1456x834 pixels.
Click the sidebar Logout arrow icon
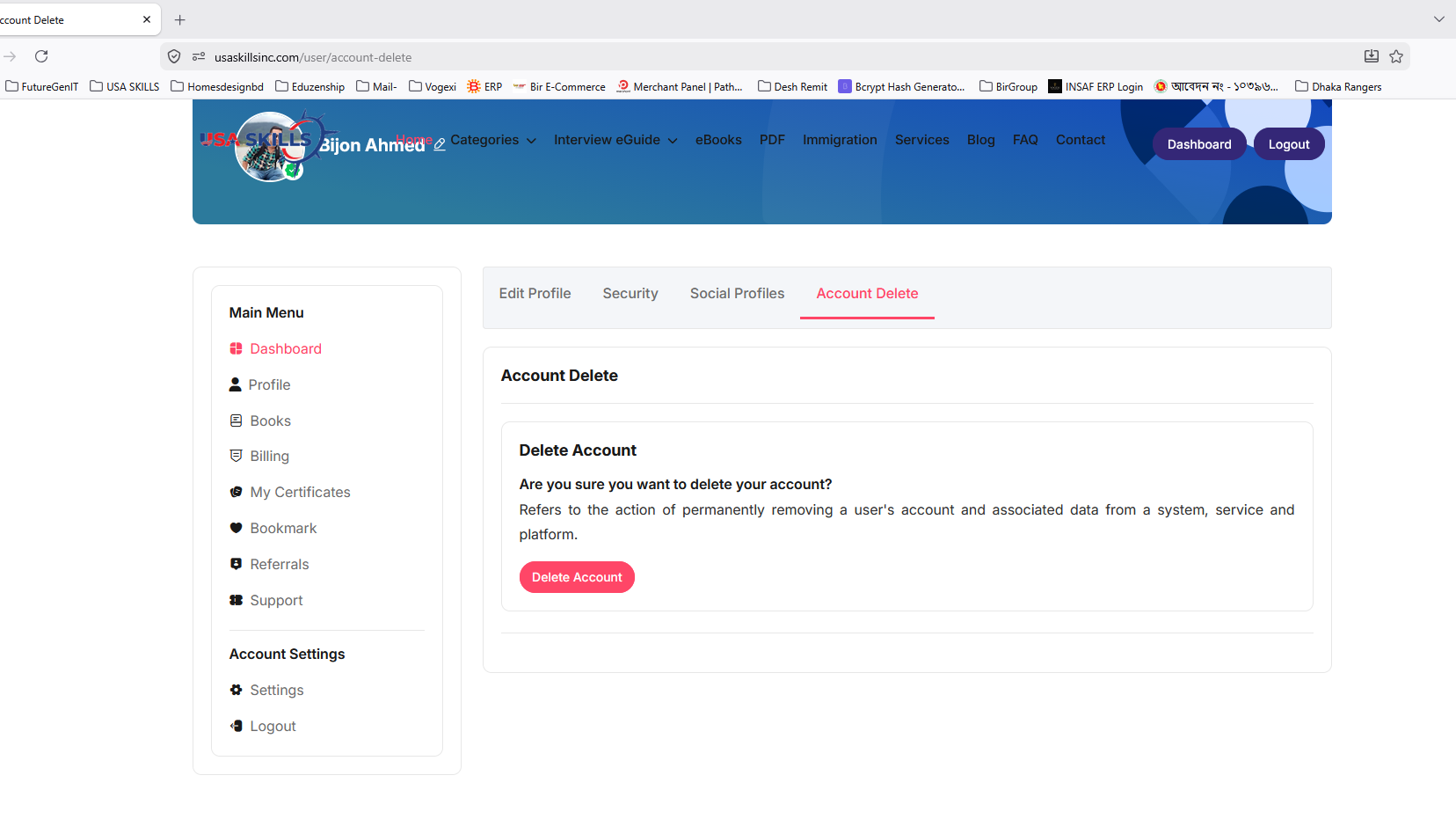(x=236, y=726)
